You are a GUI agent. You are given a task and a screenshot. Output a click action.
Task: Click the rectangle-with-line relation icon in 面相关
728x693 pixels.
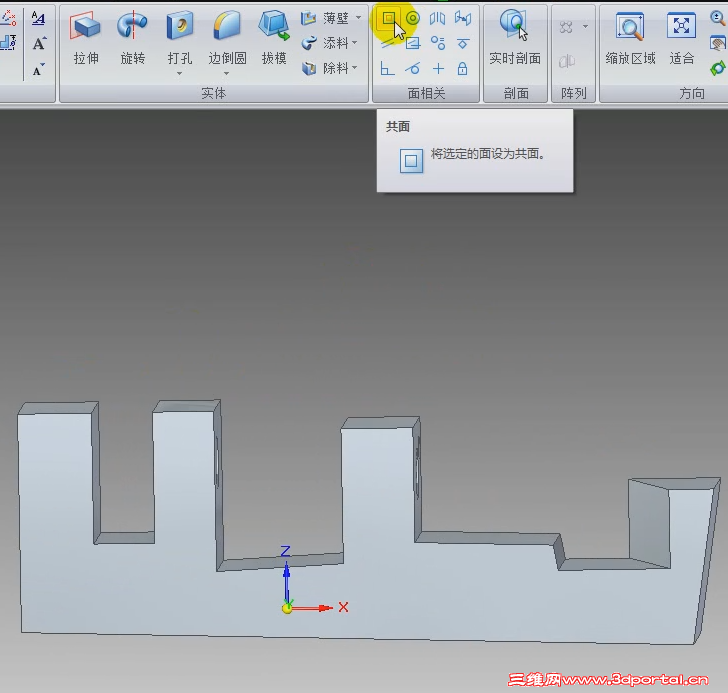coord(413,44)
